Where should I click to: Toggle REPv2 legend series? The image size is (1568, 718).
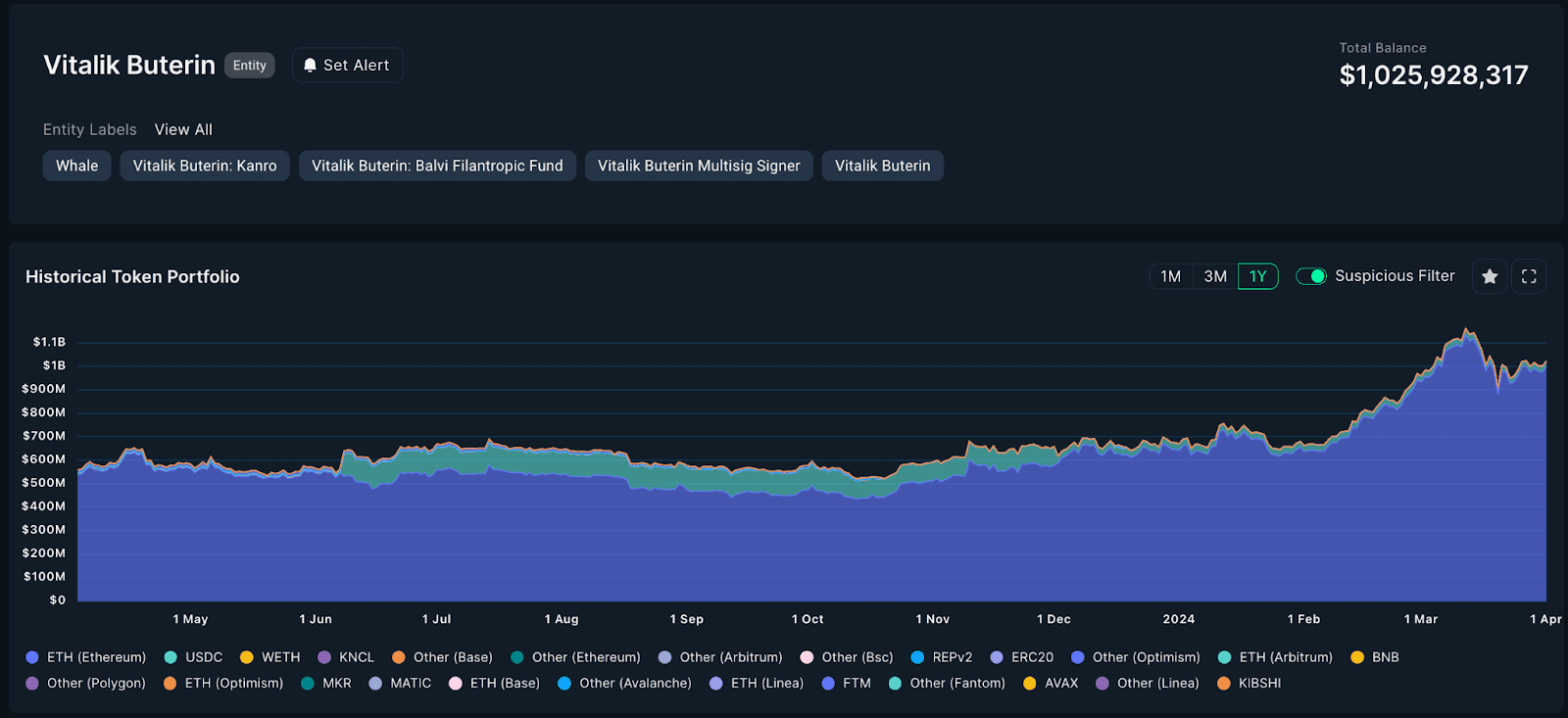(x=942, y=657)
